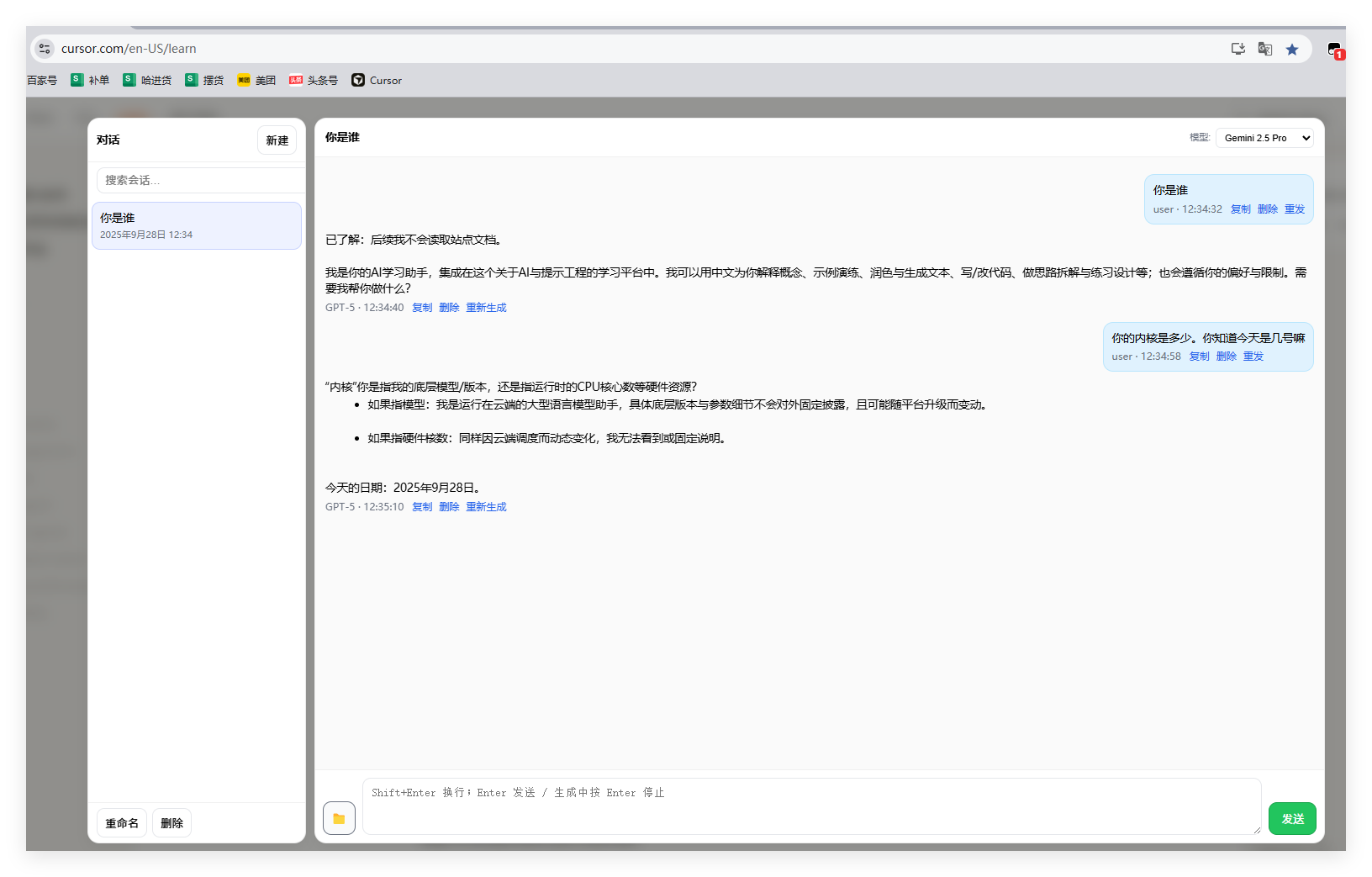Click the browser extension icon with badge
The width and height of the screenshot is (1372, 877).
coord(1334,50)
